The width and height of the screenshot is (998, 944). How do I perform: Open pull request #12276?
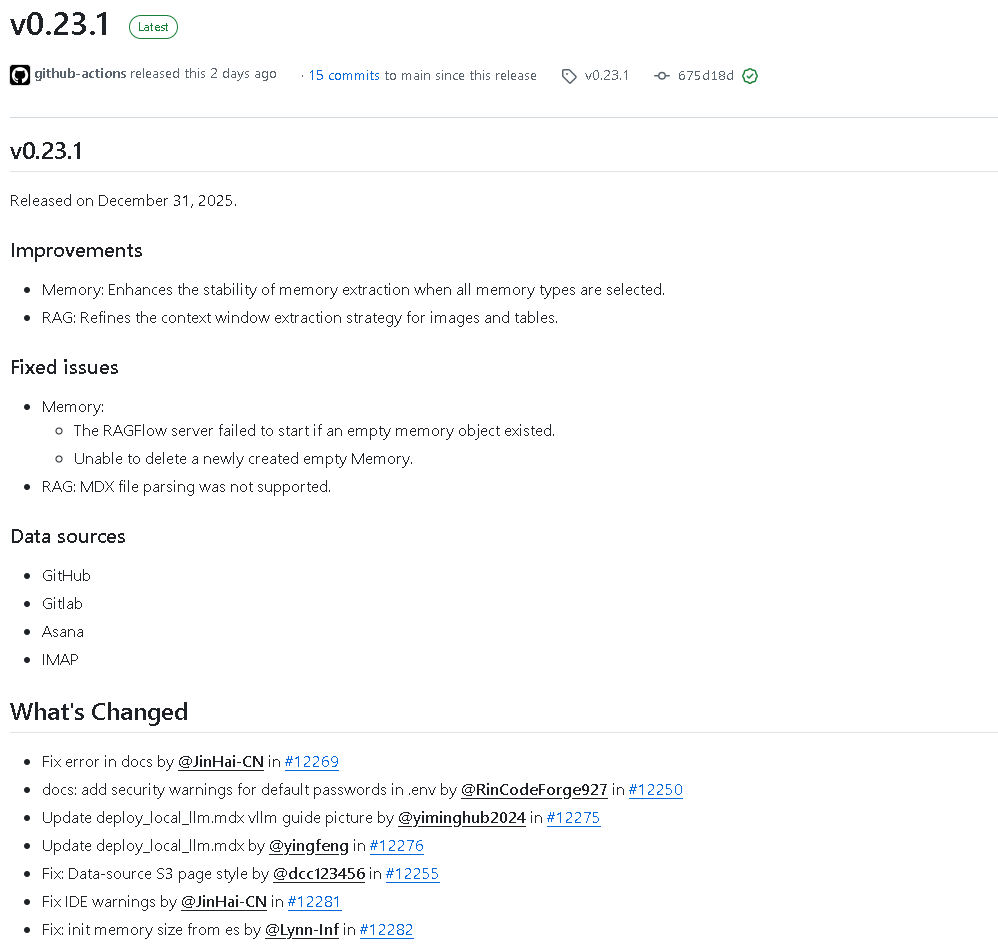[x=397, y=846]
